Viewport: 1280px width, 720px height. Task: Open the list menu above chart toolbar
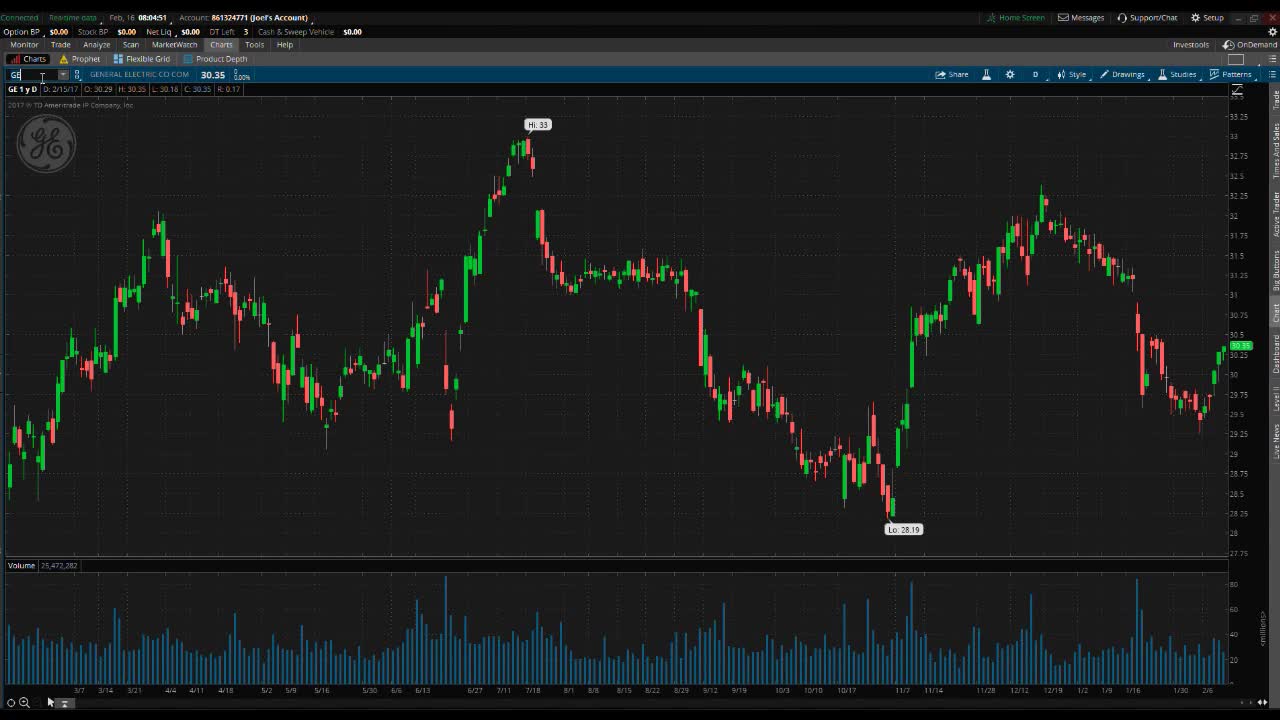(1273, 59)
